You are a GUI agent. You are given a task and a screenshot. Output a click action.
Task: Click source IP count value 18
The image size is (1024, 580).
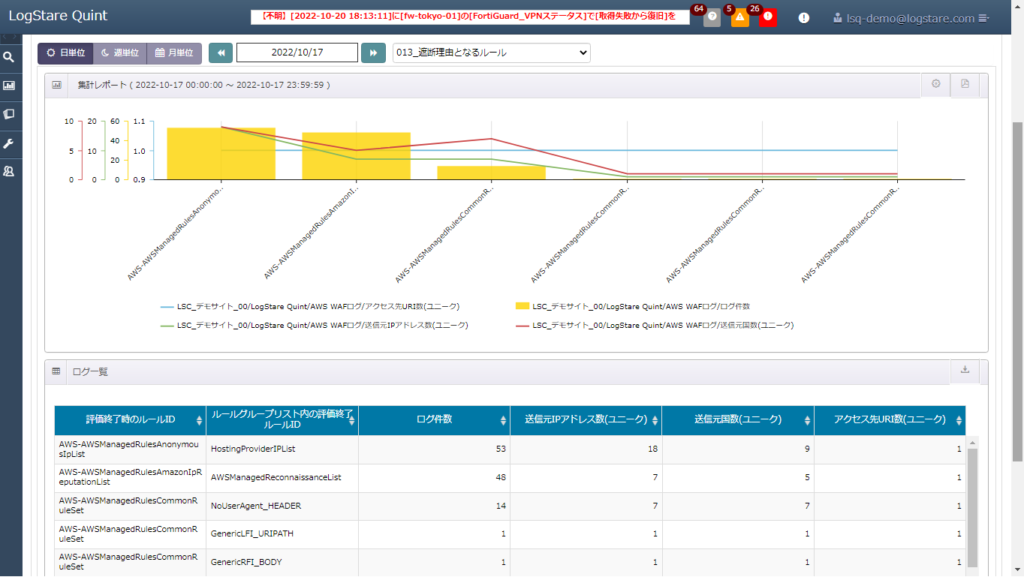click(x=652, y=449)
